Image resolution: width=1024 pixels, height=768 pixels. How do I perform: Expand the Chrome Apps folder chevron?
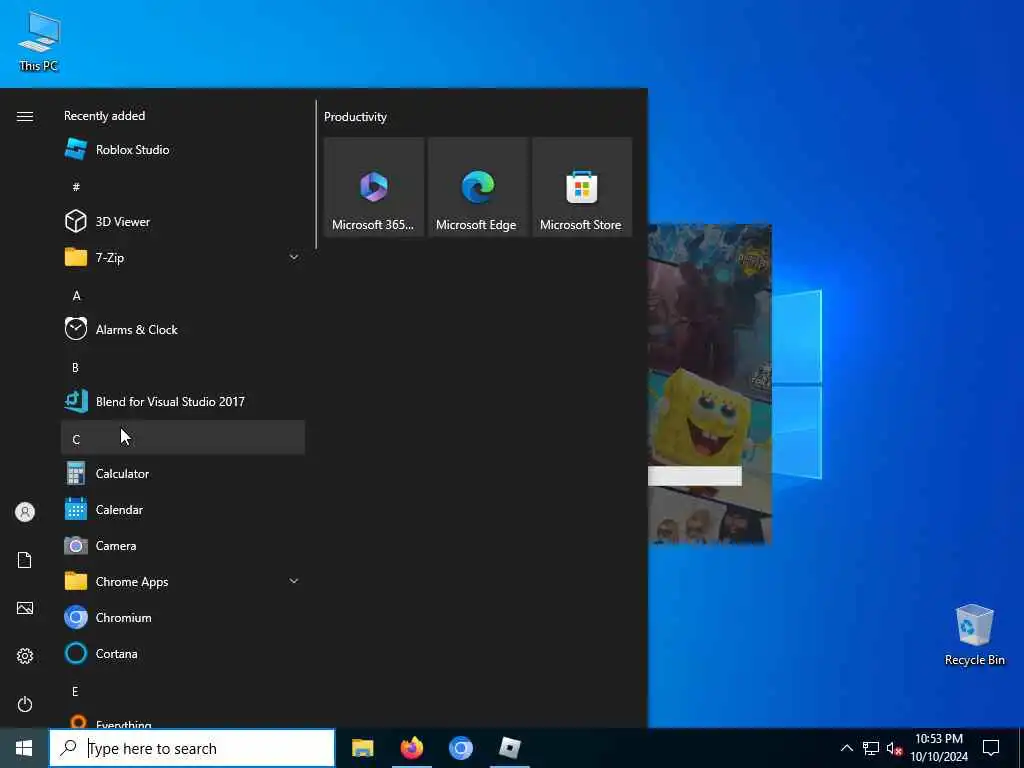click(294, 581)
